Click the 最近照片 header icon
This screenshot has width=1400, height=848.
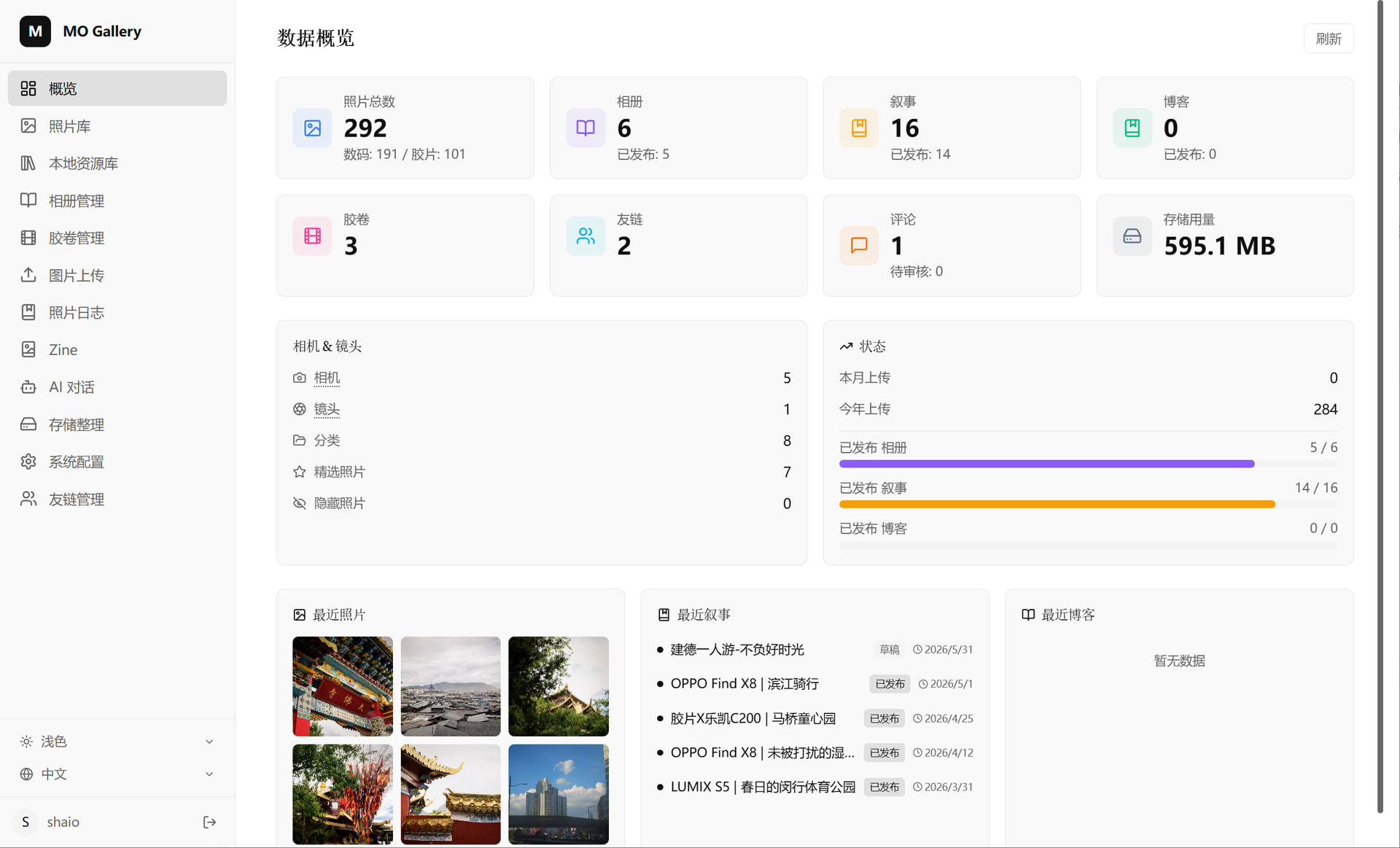pyautogui.click(x=299, y=615)
